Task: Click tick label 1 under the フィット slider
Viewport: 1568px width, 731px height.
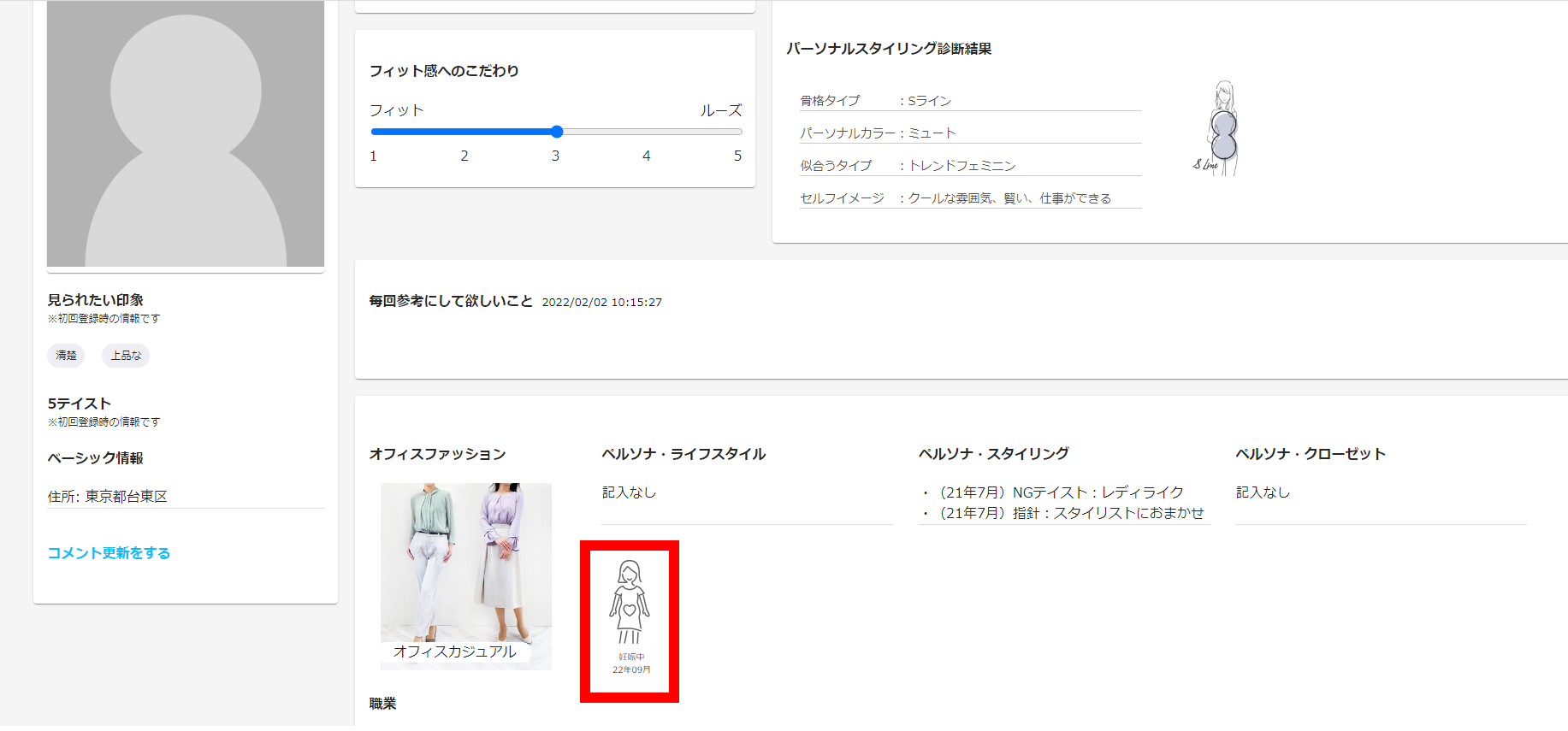Action: click(x=373, y=156)
